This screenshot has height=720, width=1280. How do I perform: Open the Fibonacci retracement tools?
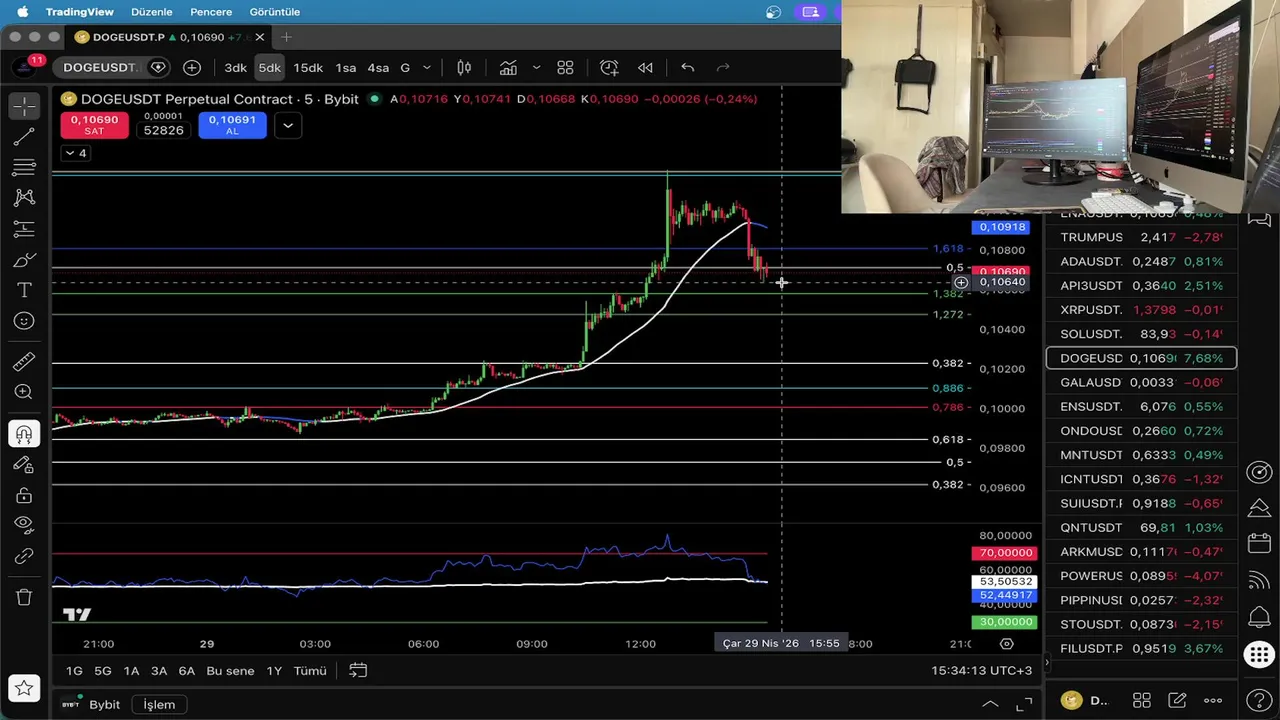pos(24,167)
